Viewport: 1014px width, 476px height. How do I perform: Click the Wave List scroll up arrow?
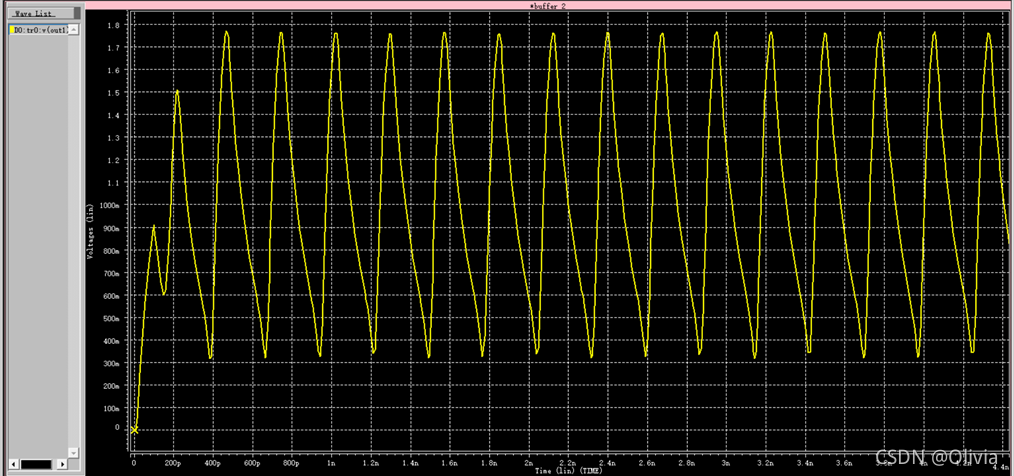[74, 30]
